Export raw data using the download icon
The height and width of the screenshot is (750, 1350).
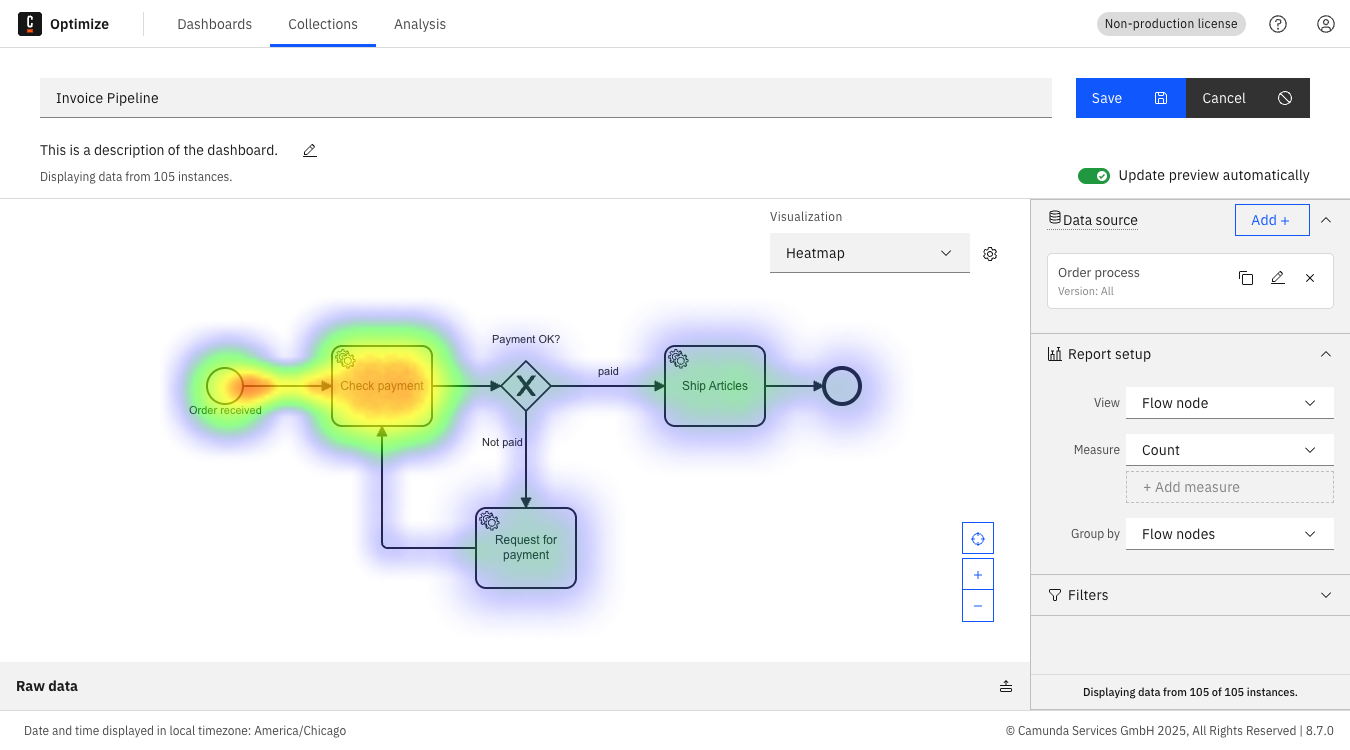coord(1006,686)
